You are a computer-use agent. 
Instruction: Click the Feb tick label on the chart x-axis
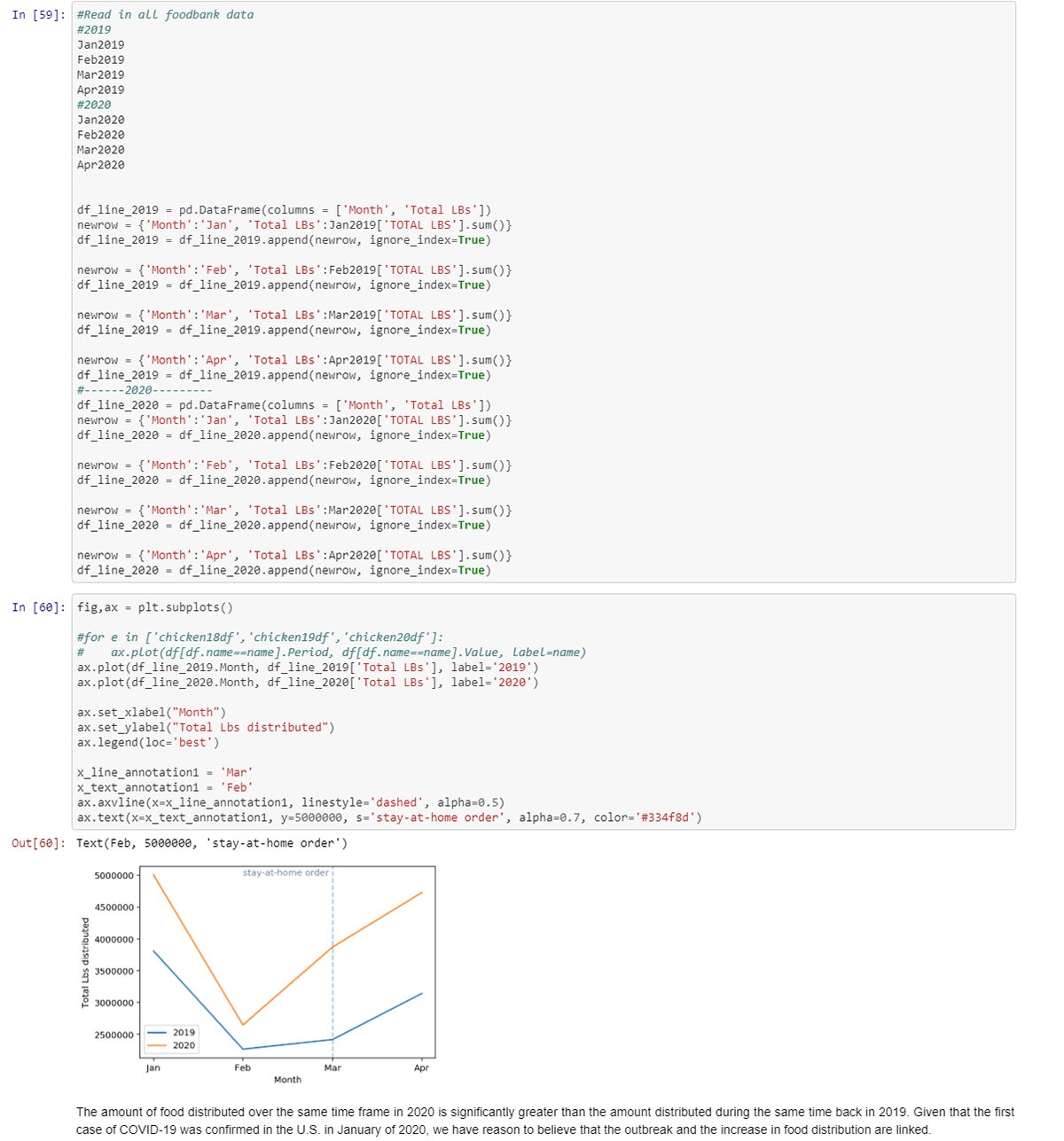(243, 1068)
